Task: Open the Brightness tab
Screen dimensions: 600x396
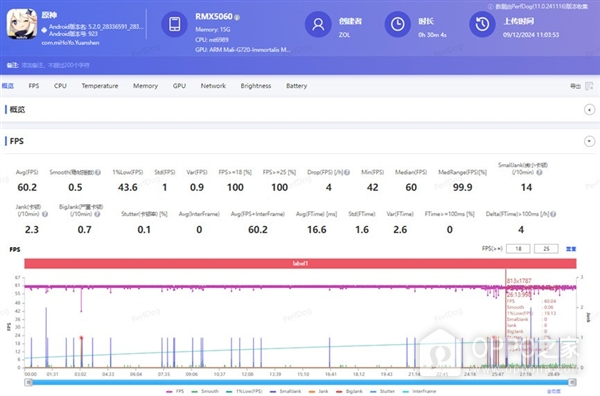Action: [x=256, y=86]
